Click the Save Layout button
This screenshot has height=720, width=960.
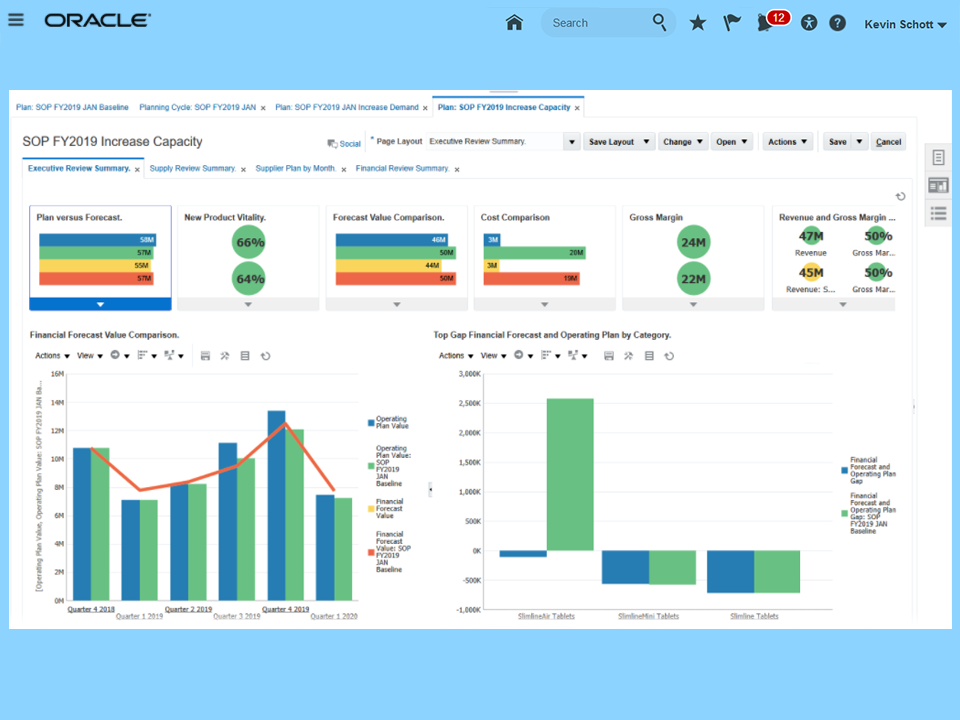pos(618,142)
